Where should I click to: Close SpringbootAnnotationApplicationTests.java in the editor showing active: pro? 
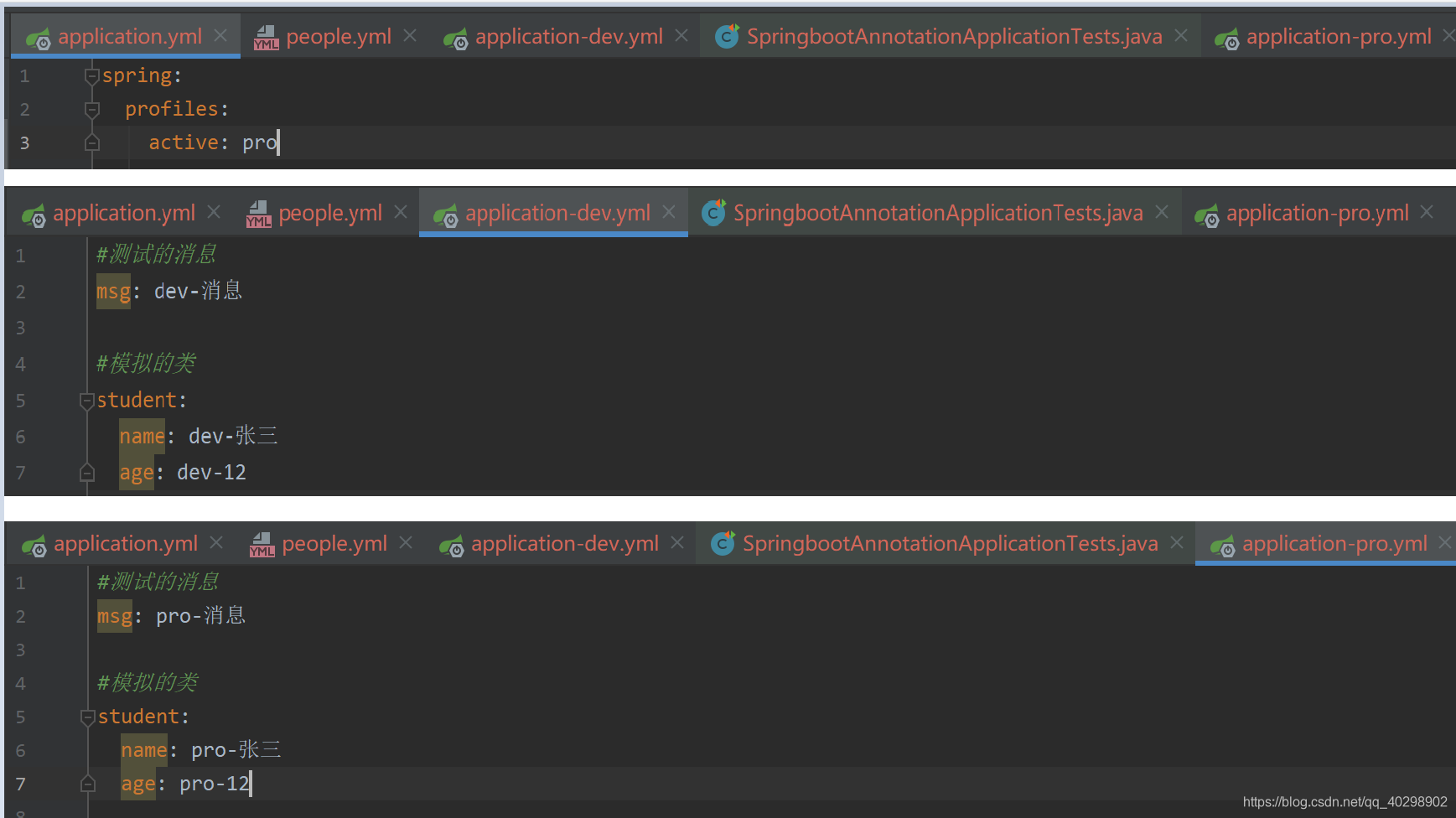click(x=1181, y=35)
